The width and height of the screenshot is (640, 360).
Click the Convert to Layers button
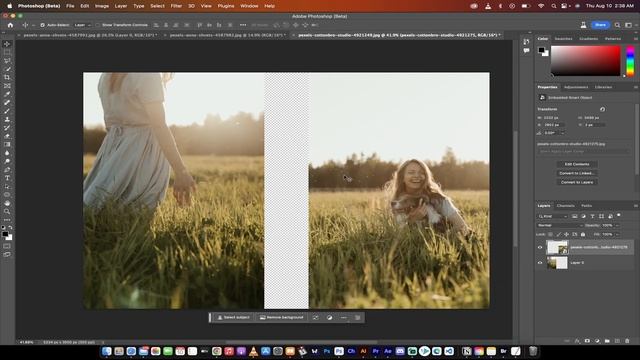577,182
